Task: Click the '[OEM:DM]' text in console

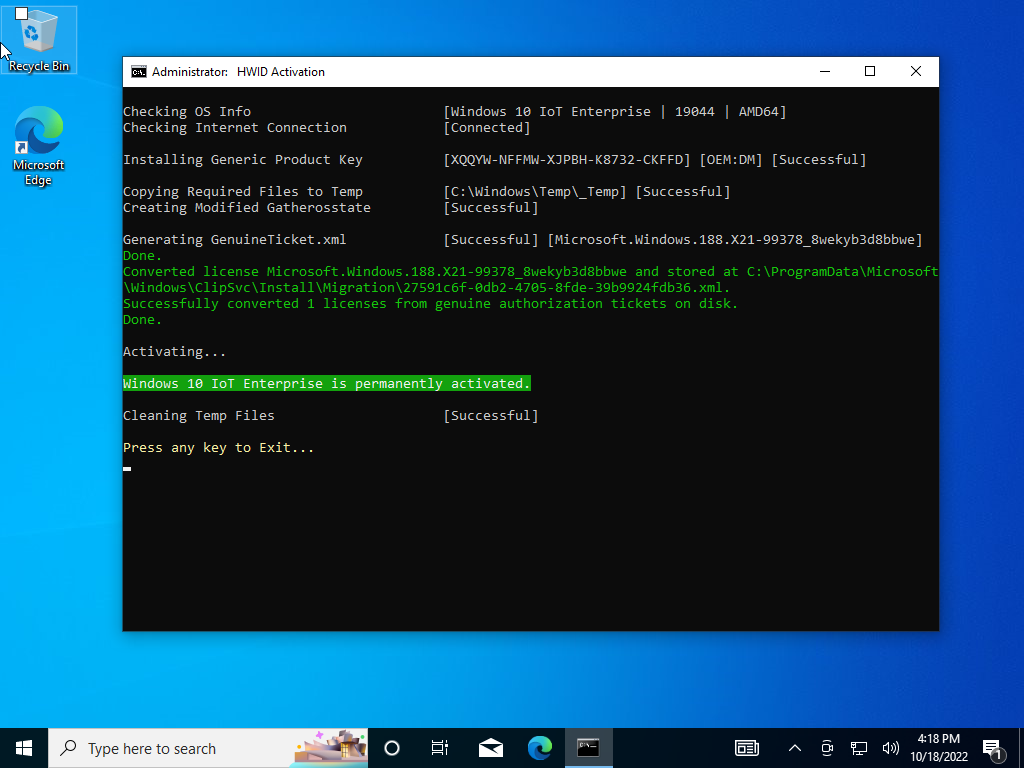Action: (731, 159)
